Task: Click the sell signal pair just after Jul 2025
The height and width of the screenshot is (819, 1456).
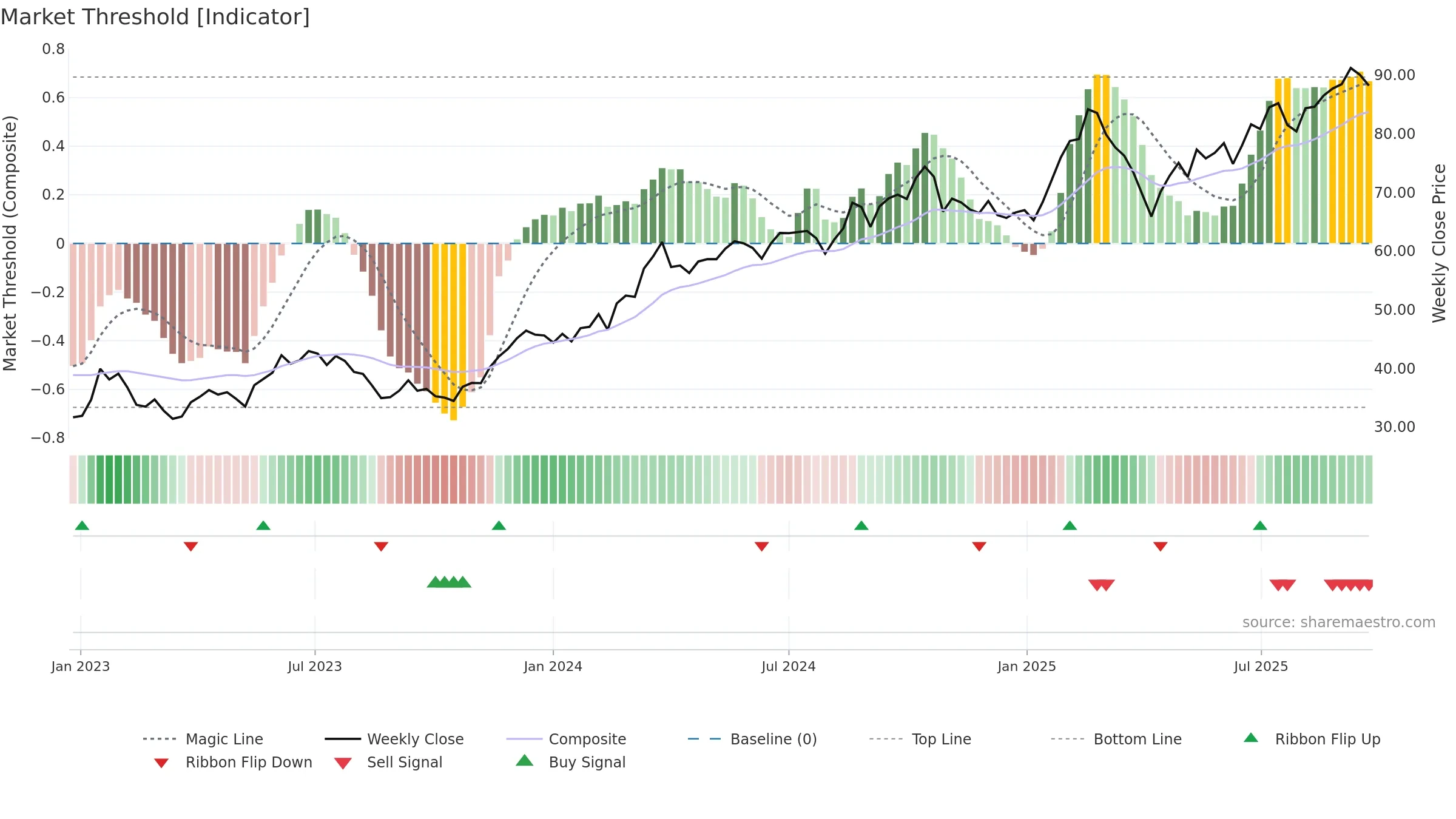Action: tap(1283, 585)
